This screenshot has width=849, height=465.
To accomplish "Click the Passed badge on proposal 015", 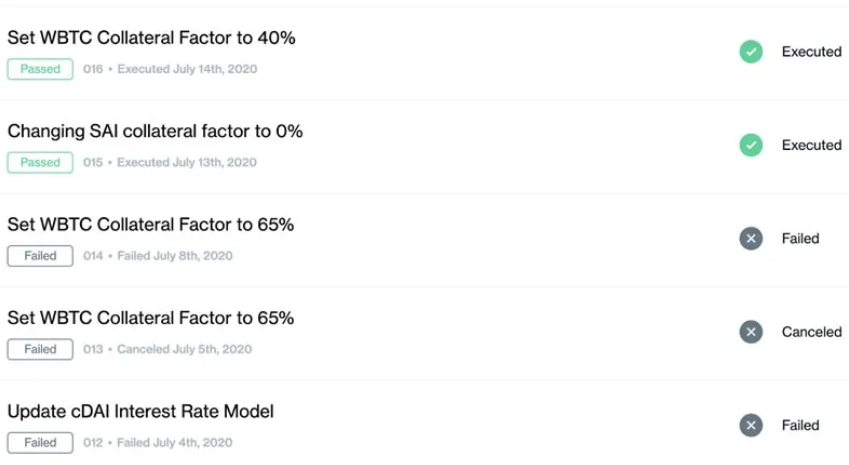I will (x=40, y=162).
